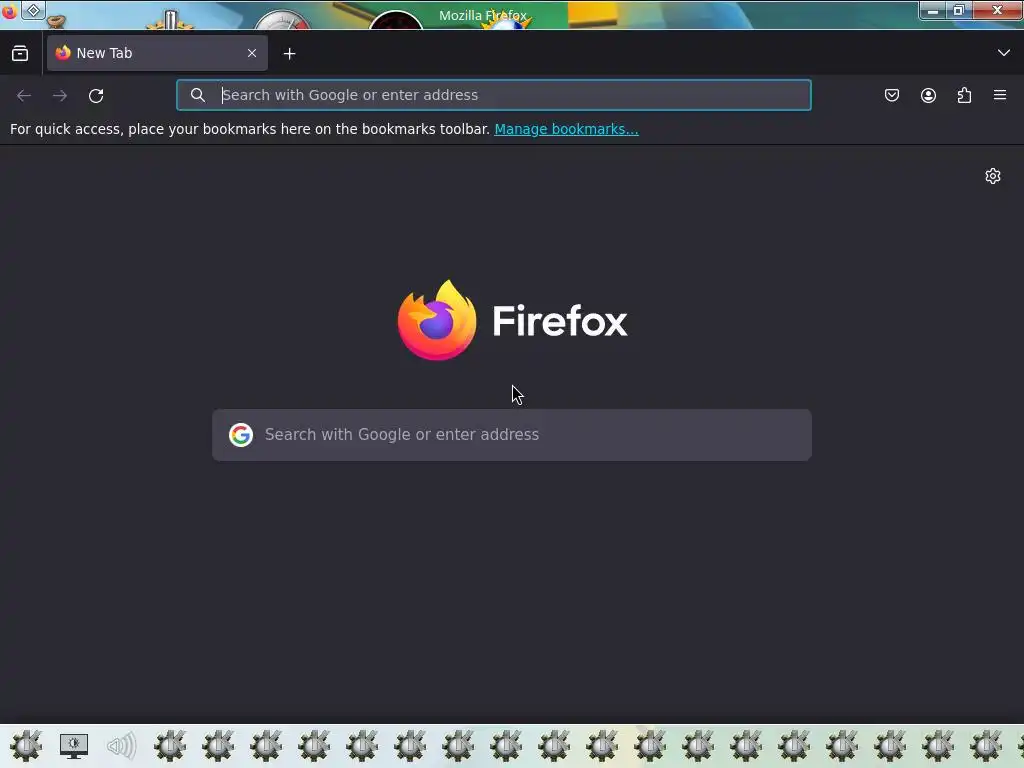Close the Mozilla Firefox window

click(997, 10)
